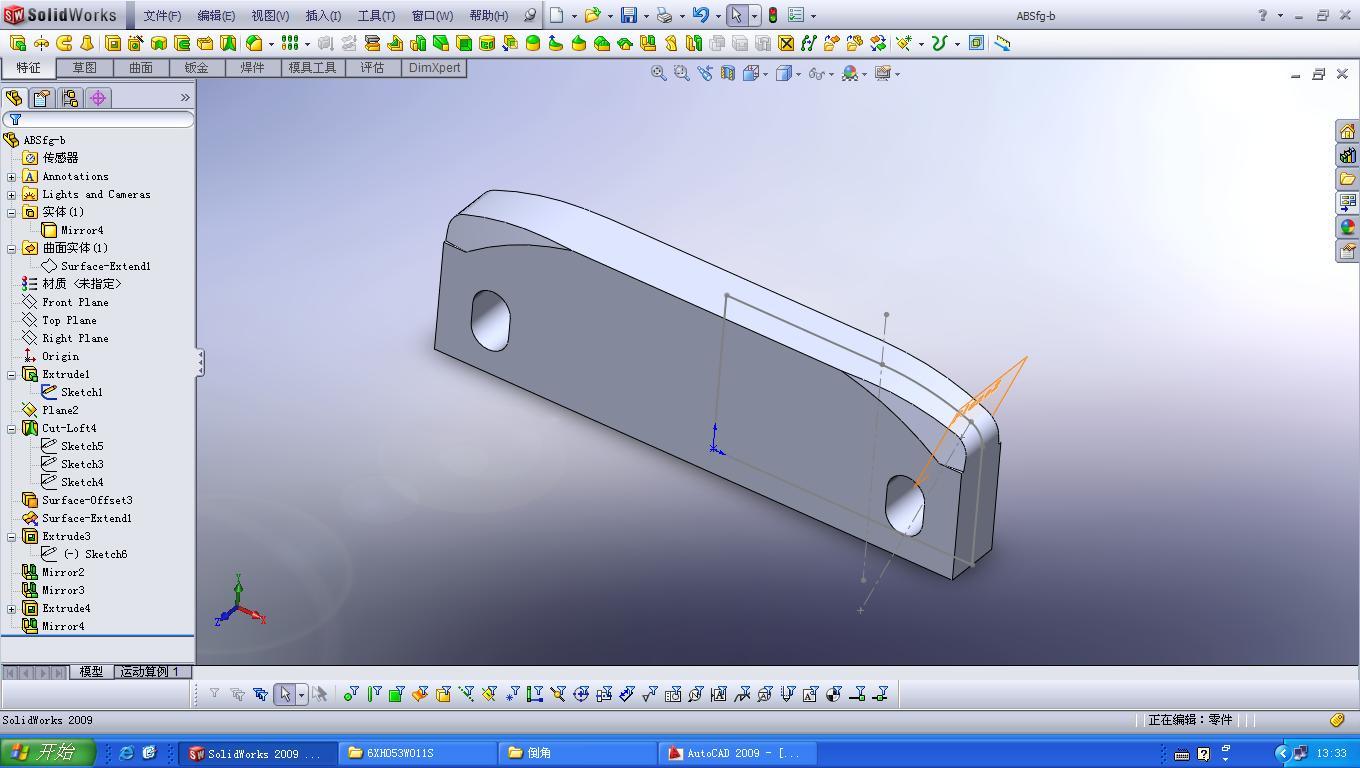Switch to AutoCAD 2009 taskbar button

coord(737,753)
